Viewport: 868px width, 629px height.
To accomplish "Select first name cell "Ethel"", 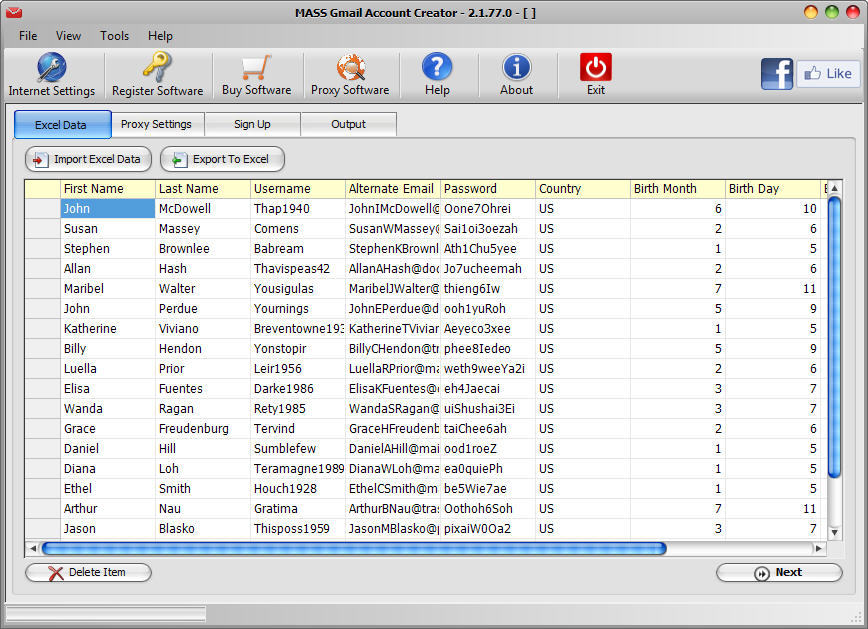I will (107, 488).
